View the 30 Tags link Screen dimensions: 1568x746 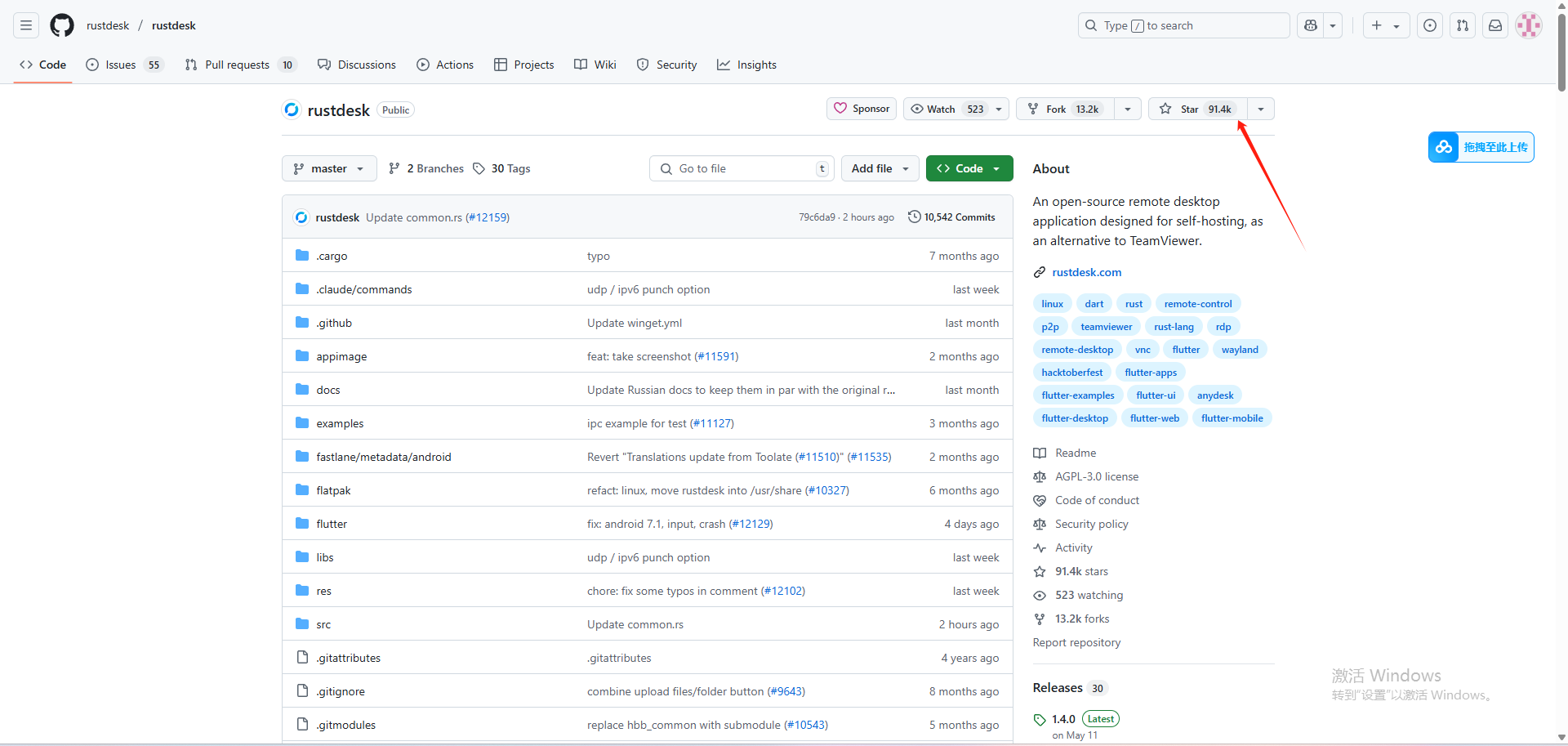(501, 168)
